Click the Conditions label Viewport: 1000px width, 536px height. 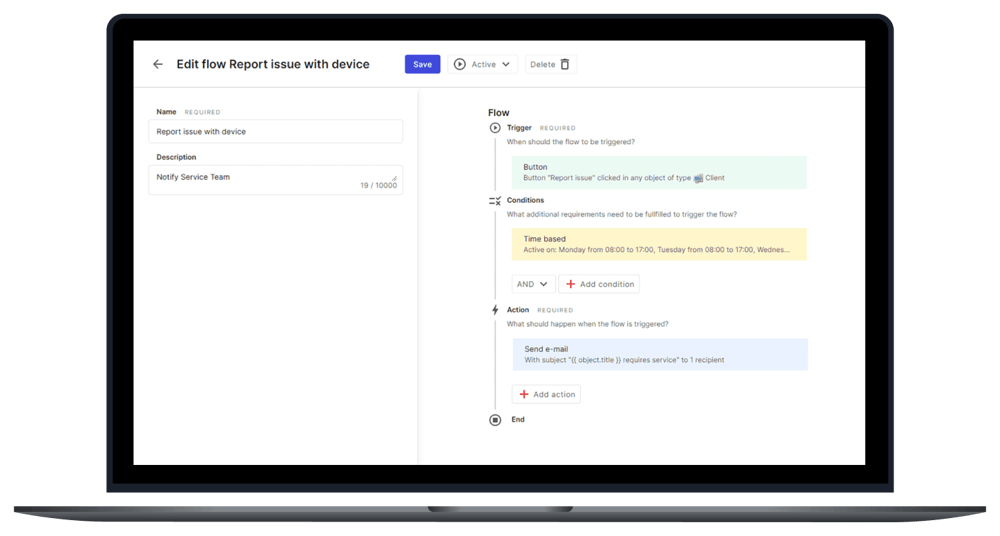tap(526, 200)
